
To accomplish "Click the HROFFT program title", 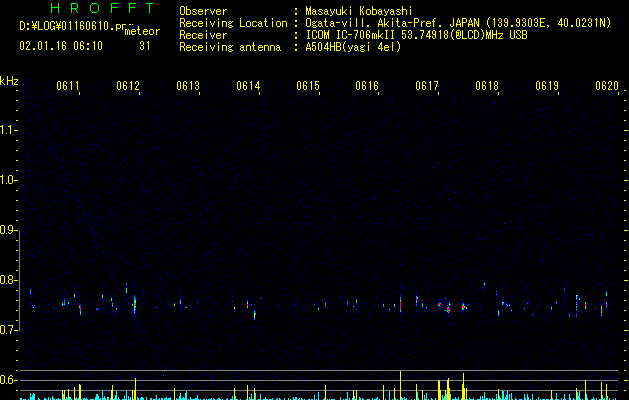I will 103,8.
